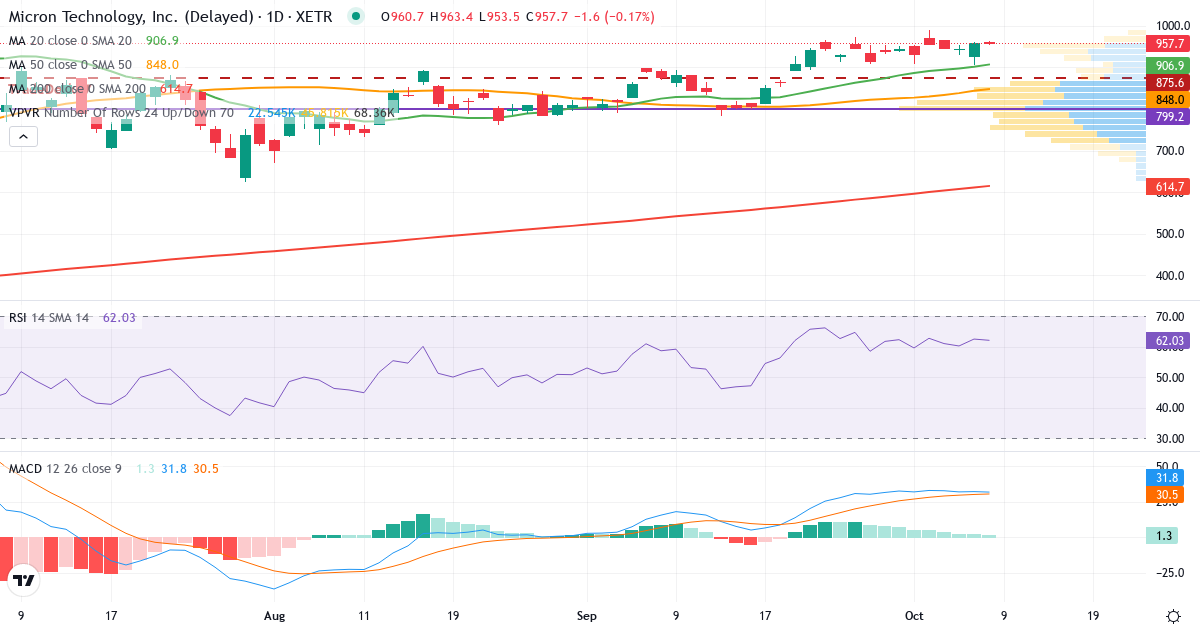Click the green 906.9 MA20 price label
This screenshot has width=1200, height=630.
point(1169,64)
